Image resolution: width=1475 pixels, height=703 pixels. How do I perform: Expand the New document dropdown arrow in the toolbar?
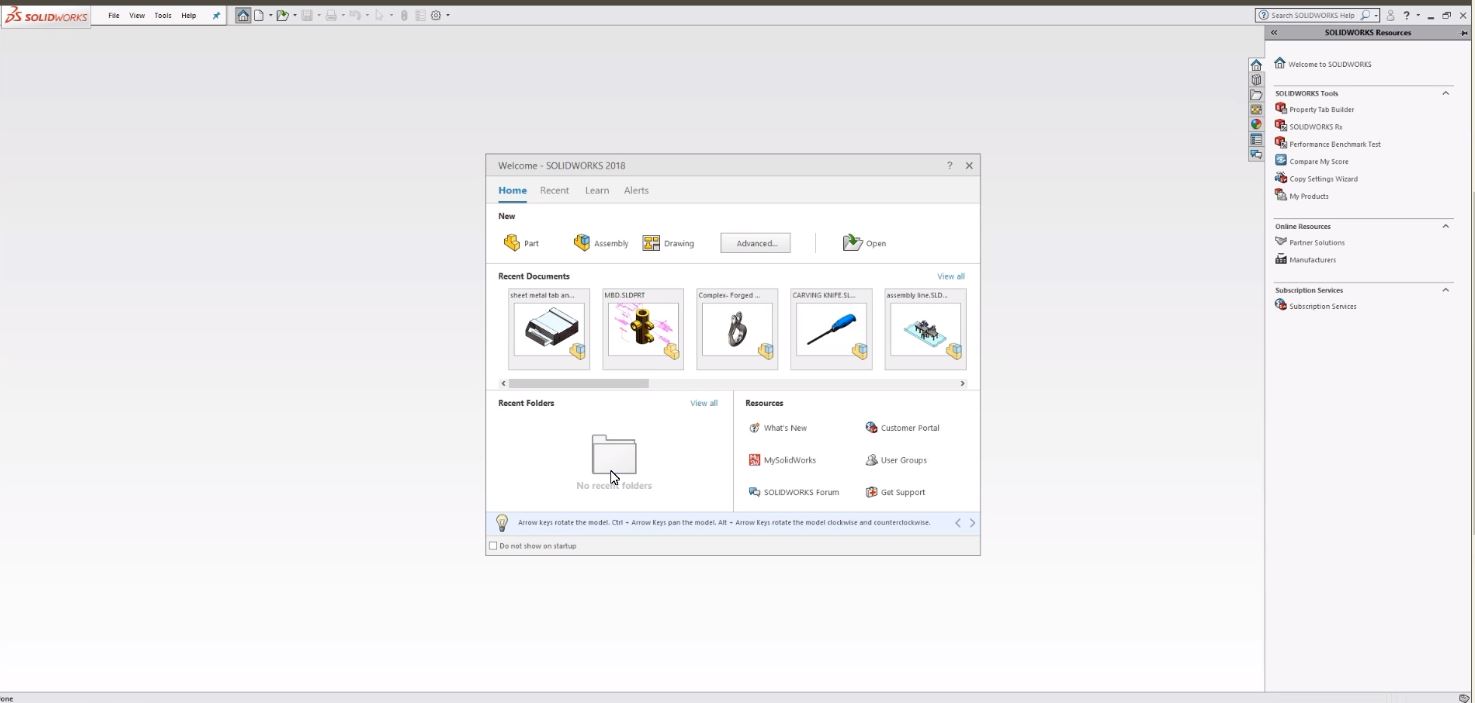click(x=270, y=15)
